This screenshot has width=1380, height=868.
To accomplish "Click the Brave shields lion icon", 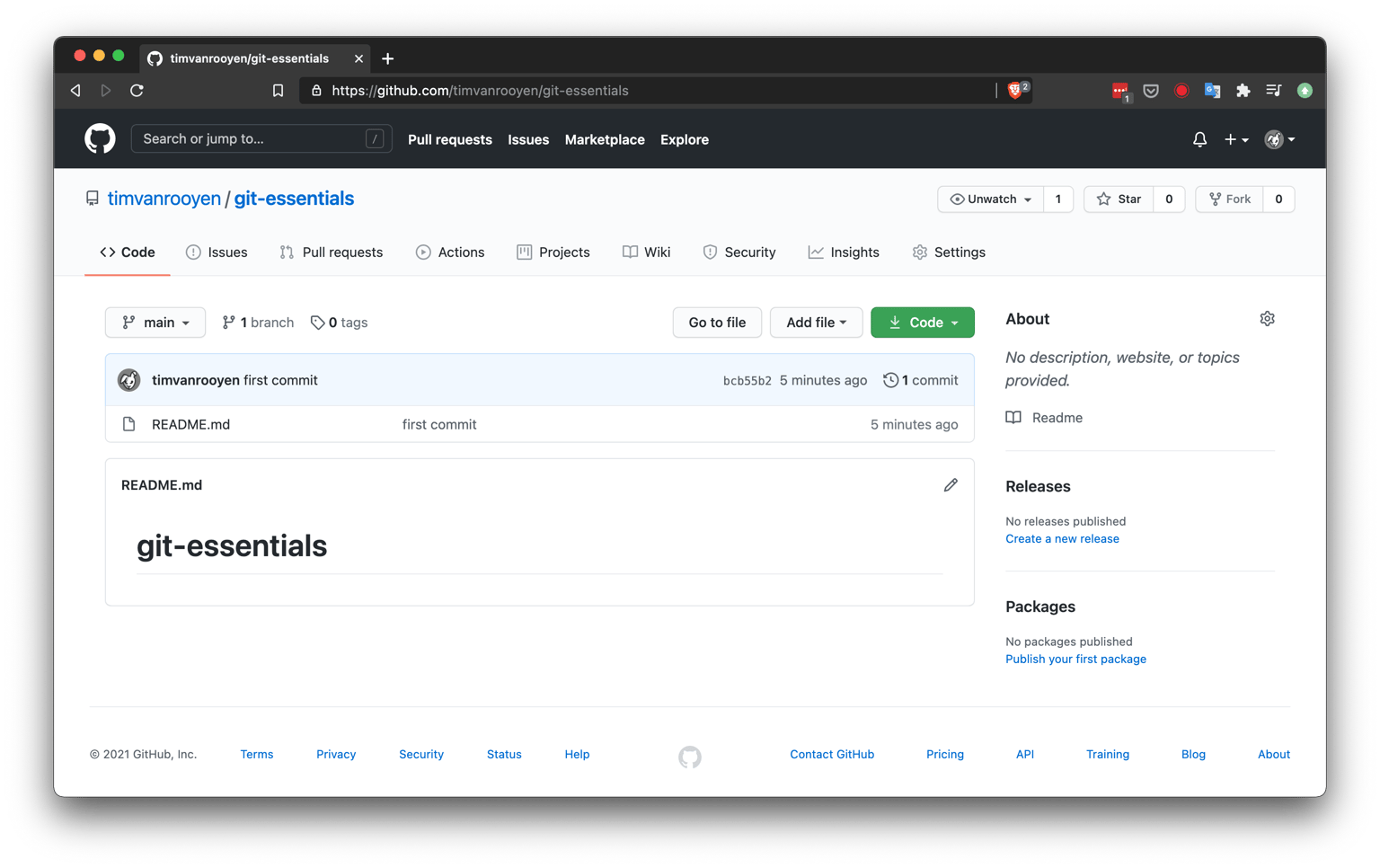I will point(1016,90).
